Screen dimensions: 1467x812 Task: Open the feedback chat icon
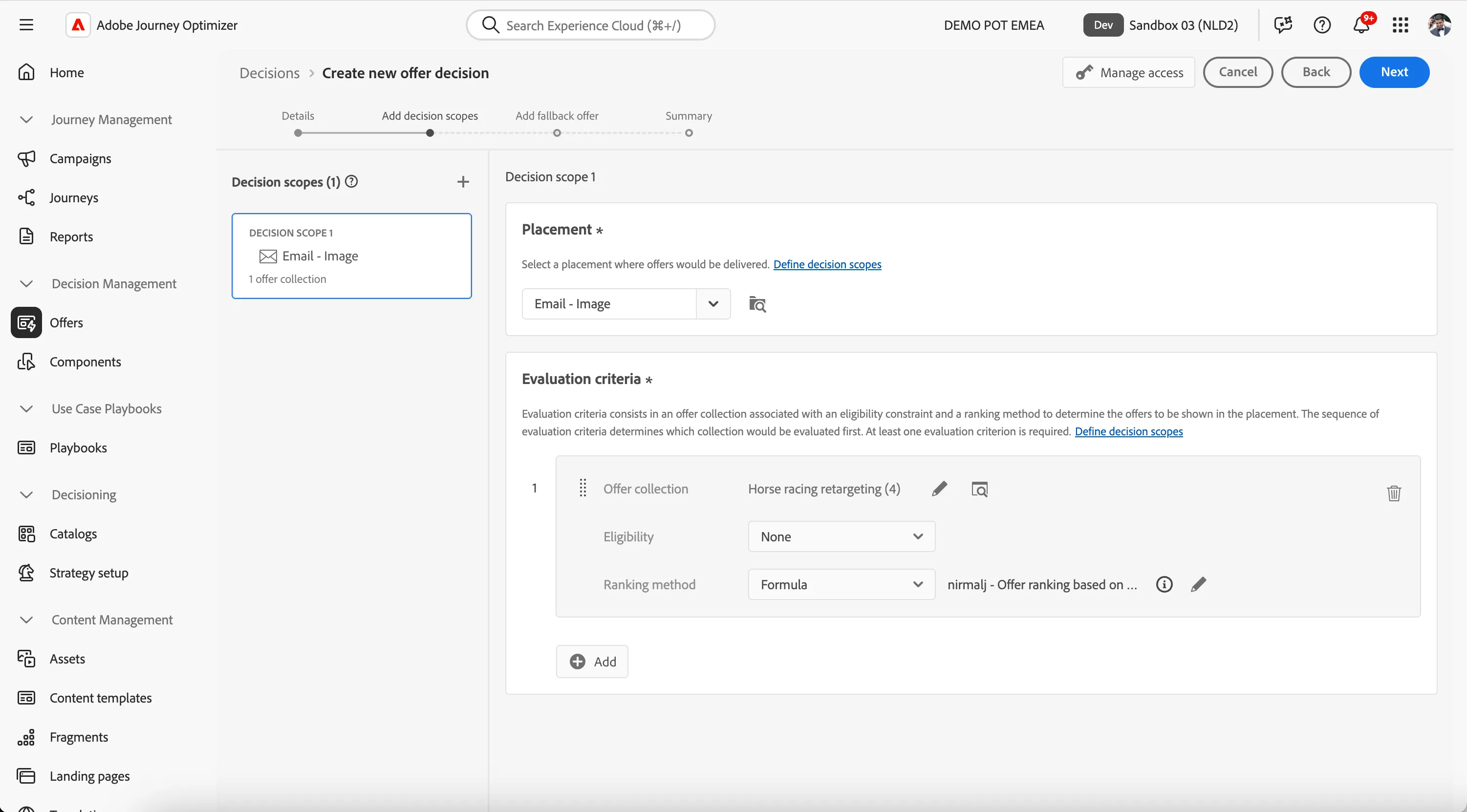click(1283, 25)
